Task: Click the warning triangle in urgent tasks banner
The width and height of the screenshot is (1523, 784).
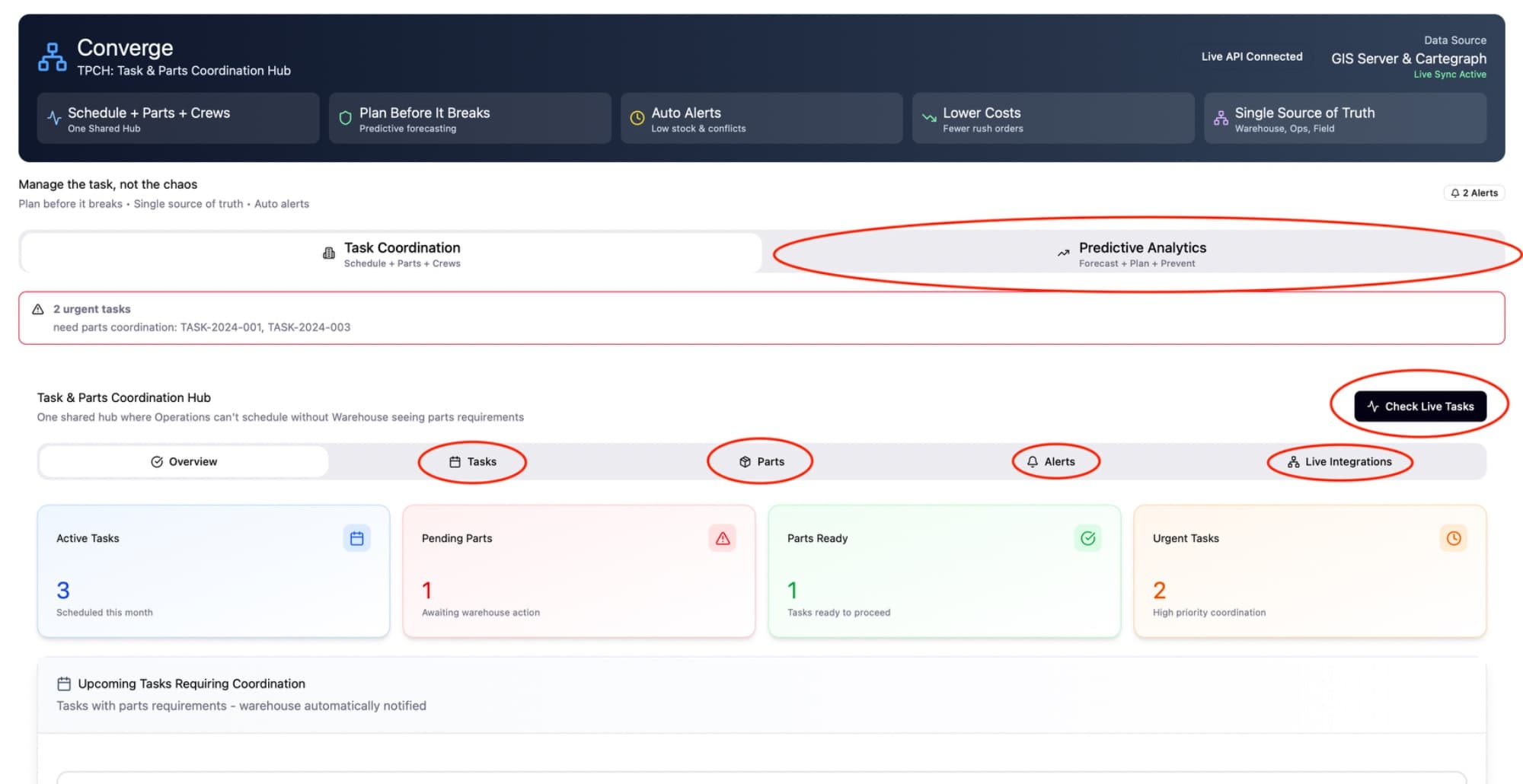Action: click(x=38, y=309)
